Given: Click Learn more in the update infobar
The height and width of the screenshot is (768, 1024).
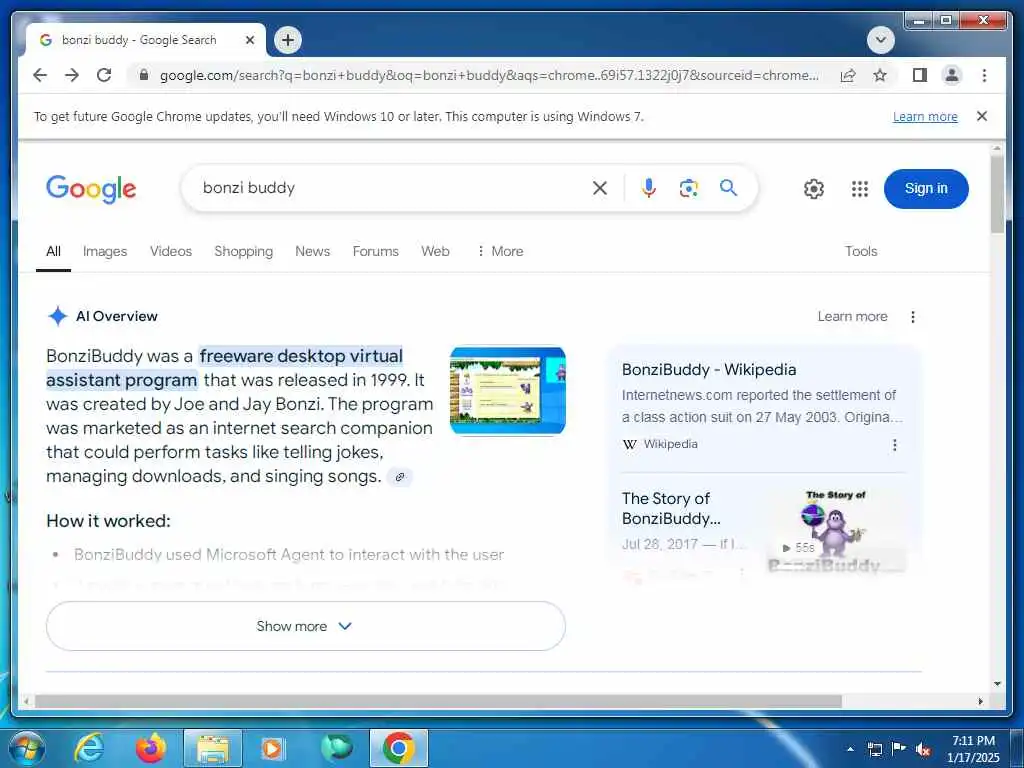Looking at the screenshot, I should (925, 116).
